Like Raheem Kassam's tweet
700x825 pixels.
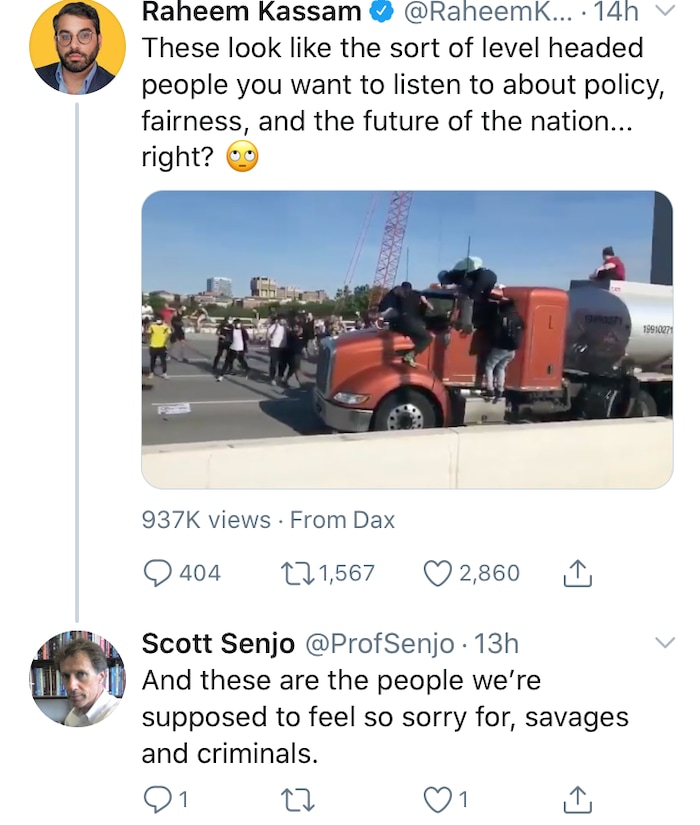pyautogui.click(x=438, y=573)
